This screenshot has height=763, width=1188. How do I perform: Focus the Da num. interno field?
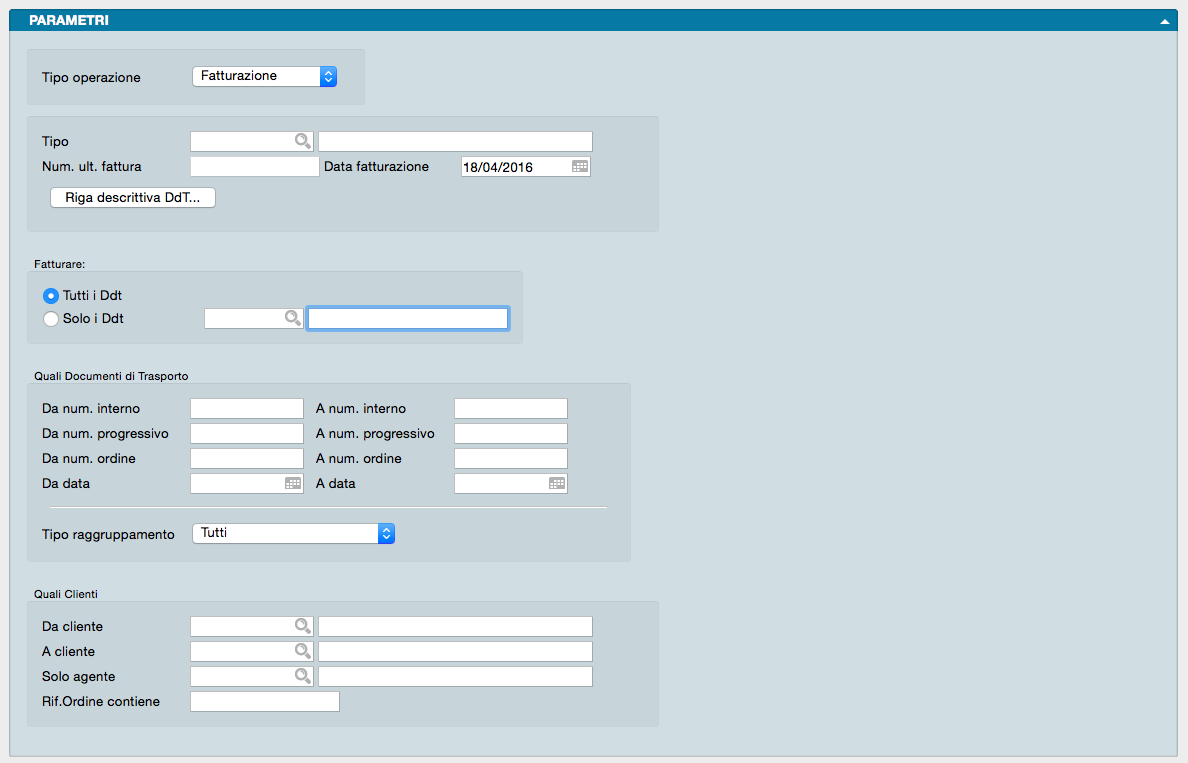click(x=246, y=408)
